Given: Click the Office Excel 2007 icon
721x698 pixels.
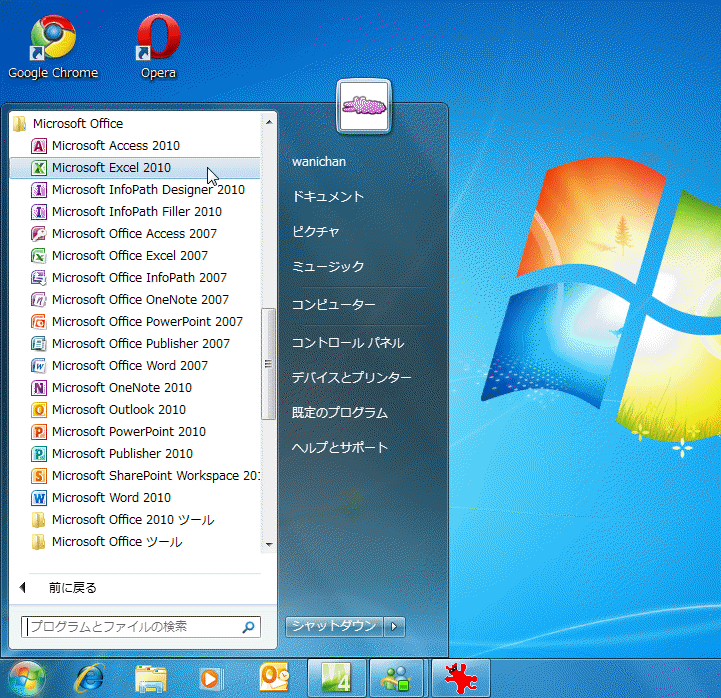Looking at the screenshot, I should point(39,256).
